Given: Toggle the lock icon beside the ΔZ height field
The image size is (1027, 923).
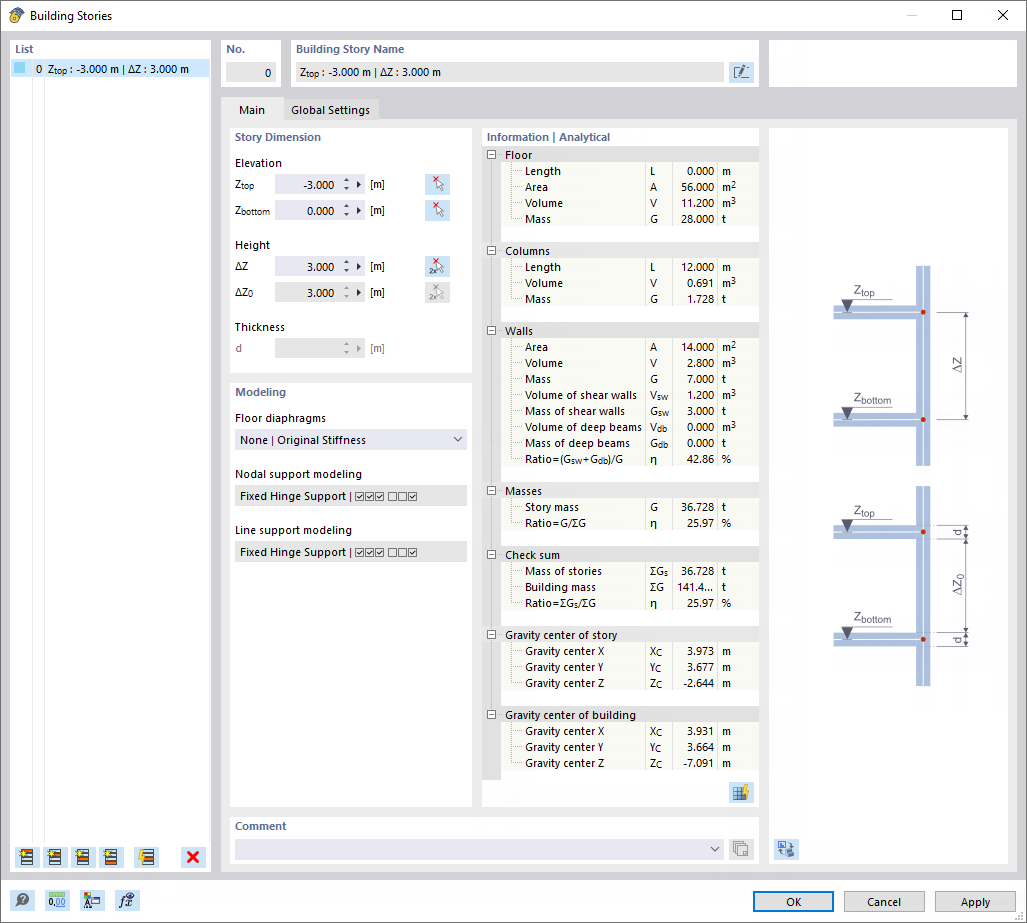Looking at the screenshot, I should click(437, 265).
